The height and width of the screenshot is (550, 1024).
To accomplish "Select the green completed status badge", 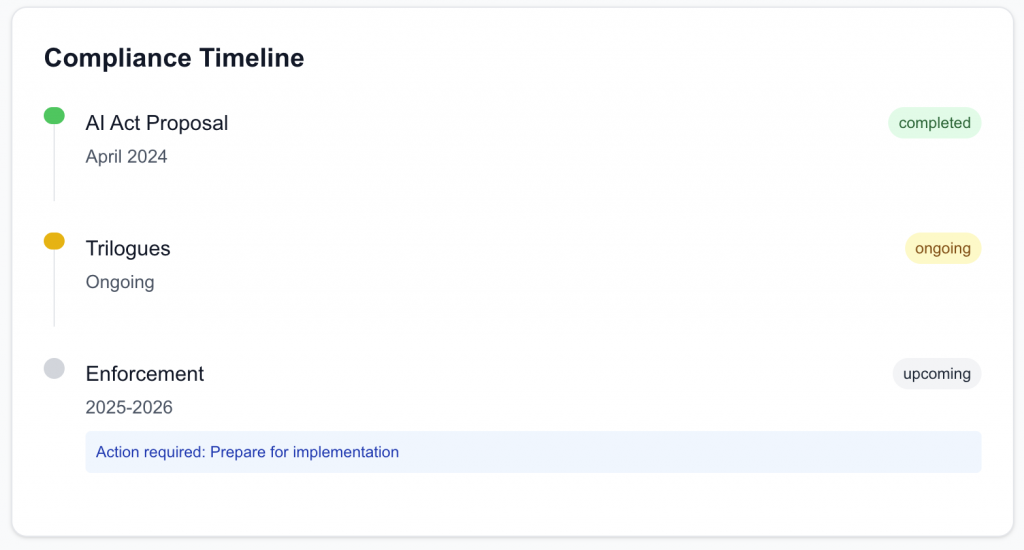I will (x=934, y=123).
